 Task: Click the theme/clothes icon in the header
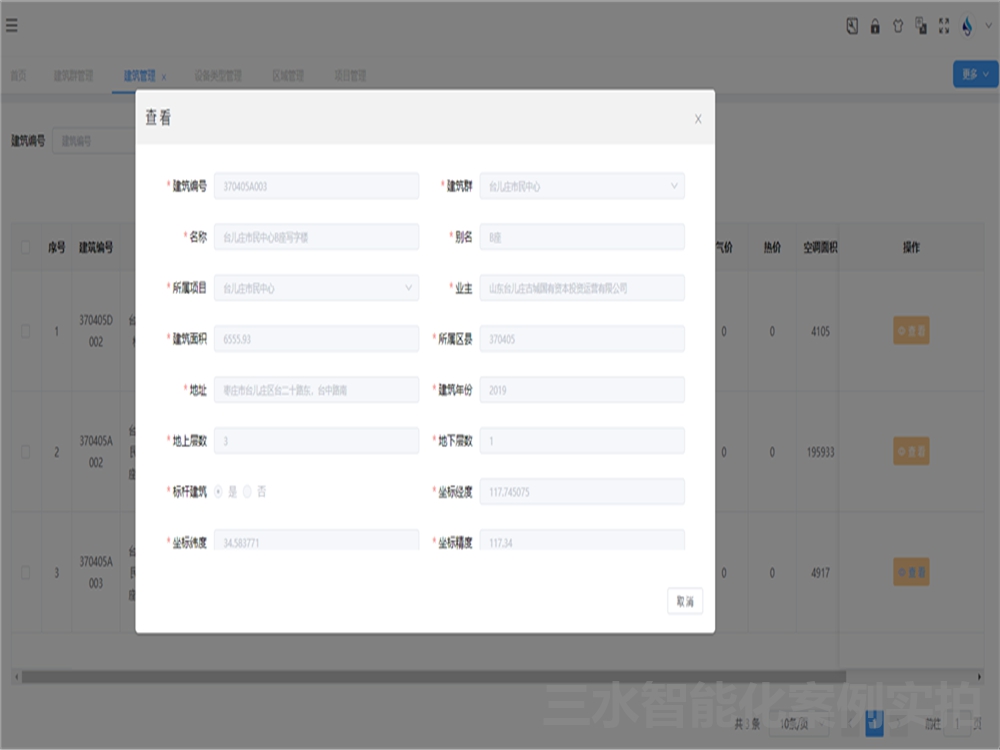pos(897,26)
